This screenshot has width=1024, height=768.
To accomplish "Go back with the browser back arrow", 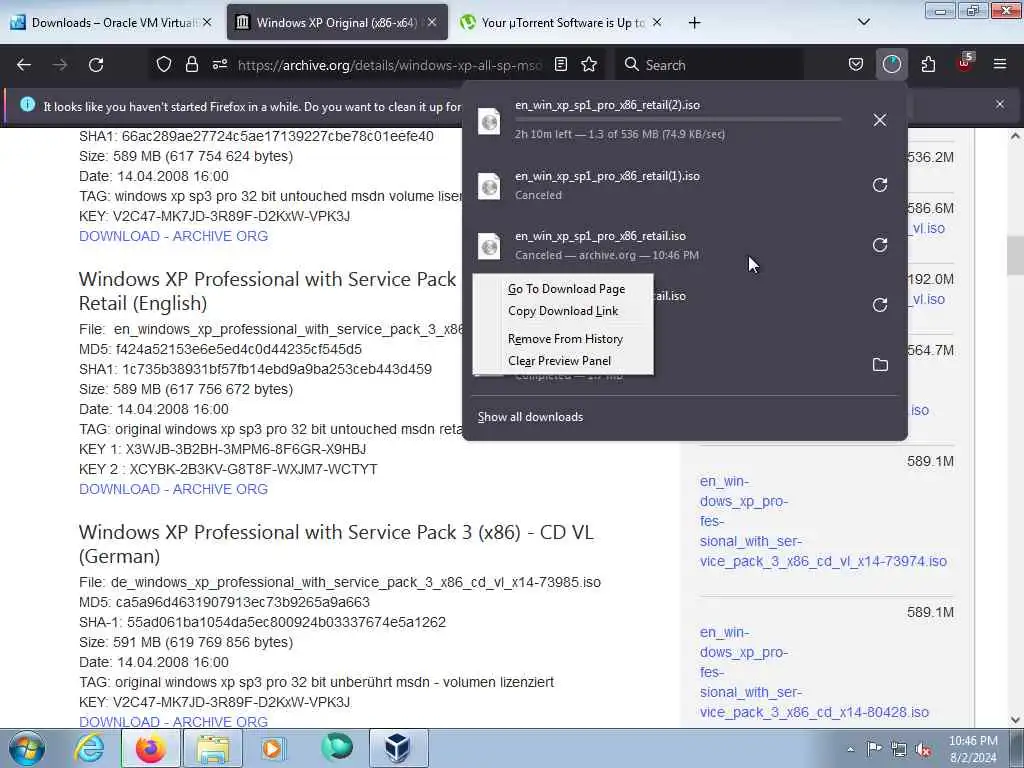I will 24,65.
